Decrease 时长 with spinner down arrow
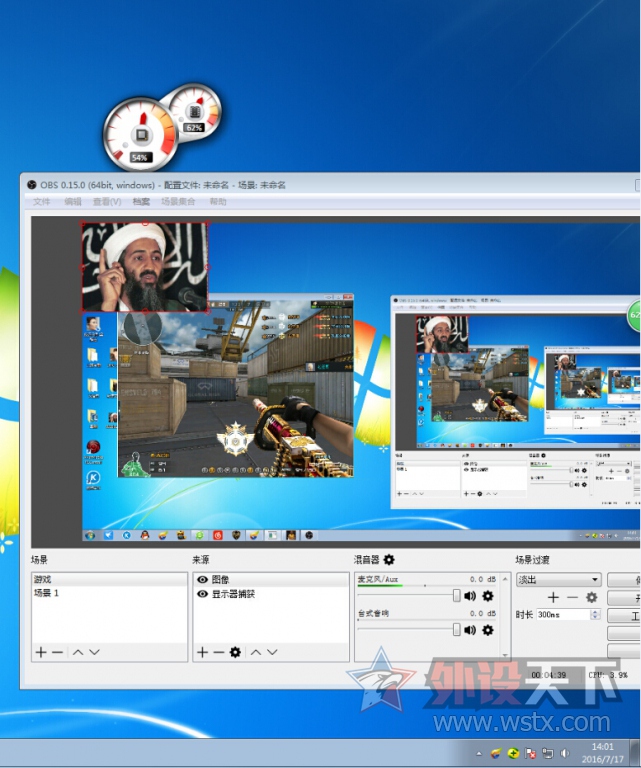The width and height of the screenshot is (641, 768). click(x=595, y=617)
